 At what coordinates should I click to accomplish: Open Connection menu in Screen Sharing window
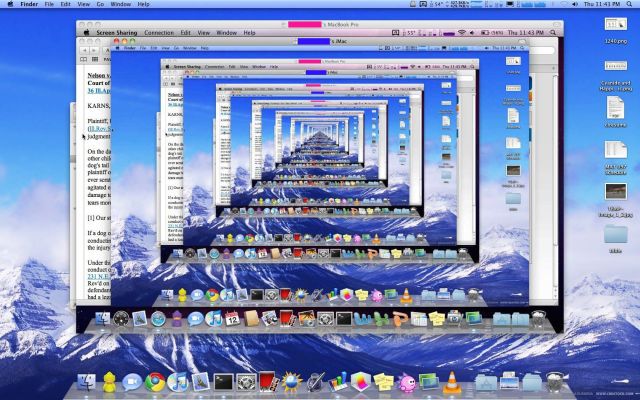156,32
